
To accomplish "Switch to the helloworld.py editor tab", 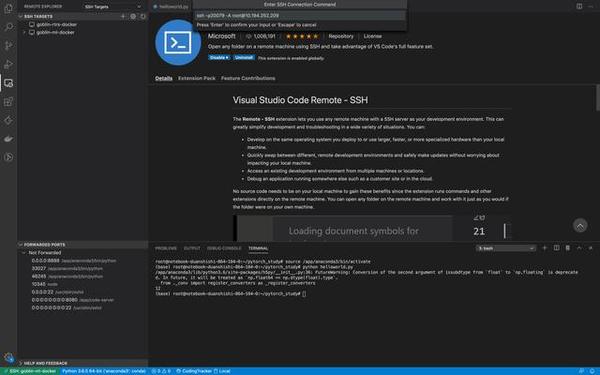I will tap(171, 7).
